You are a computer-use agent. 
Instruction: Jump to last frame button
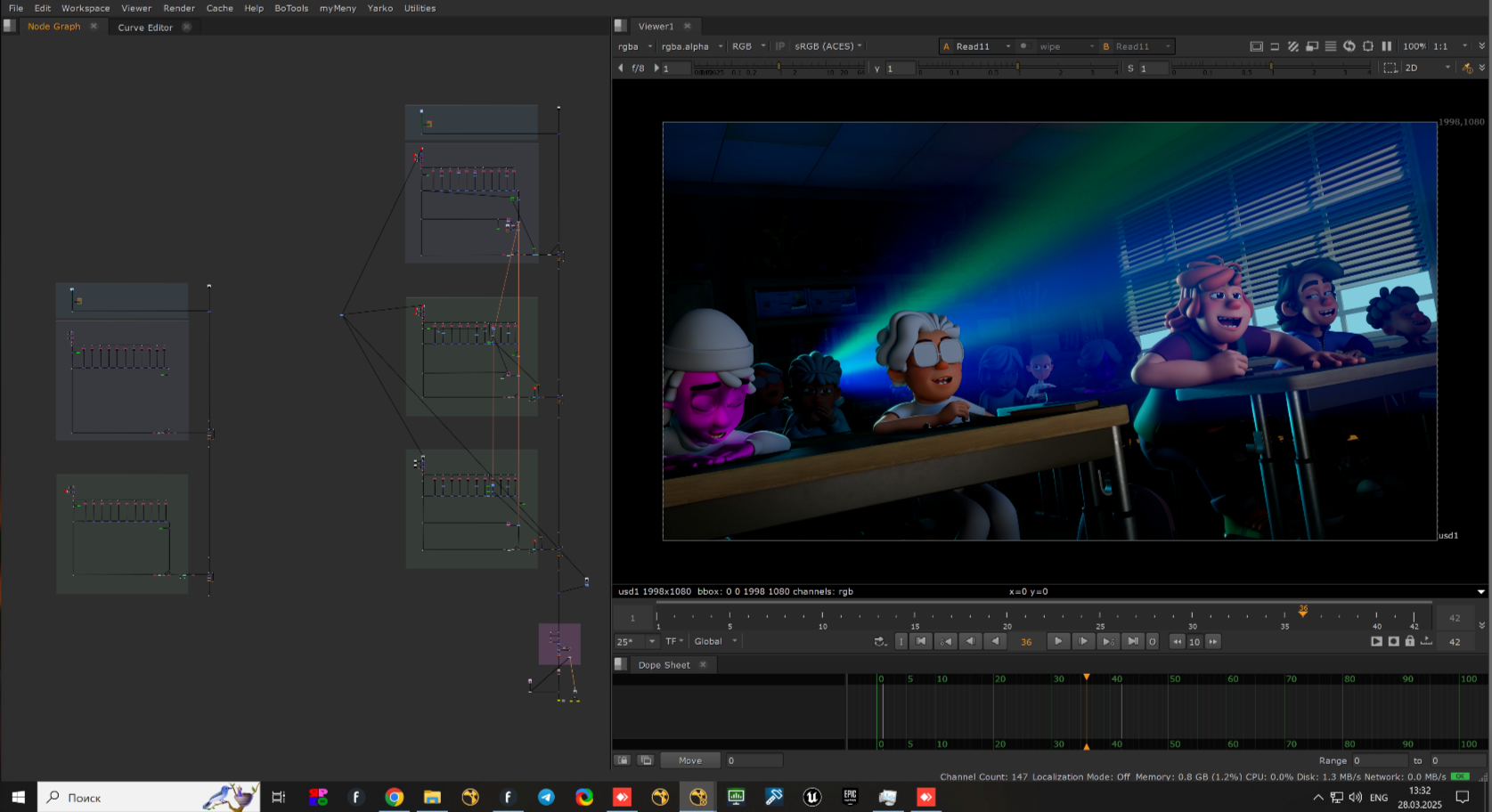pos(1132,641)
